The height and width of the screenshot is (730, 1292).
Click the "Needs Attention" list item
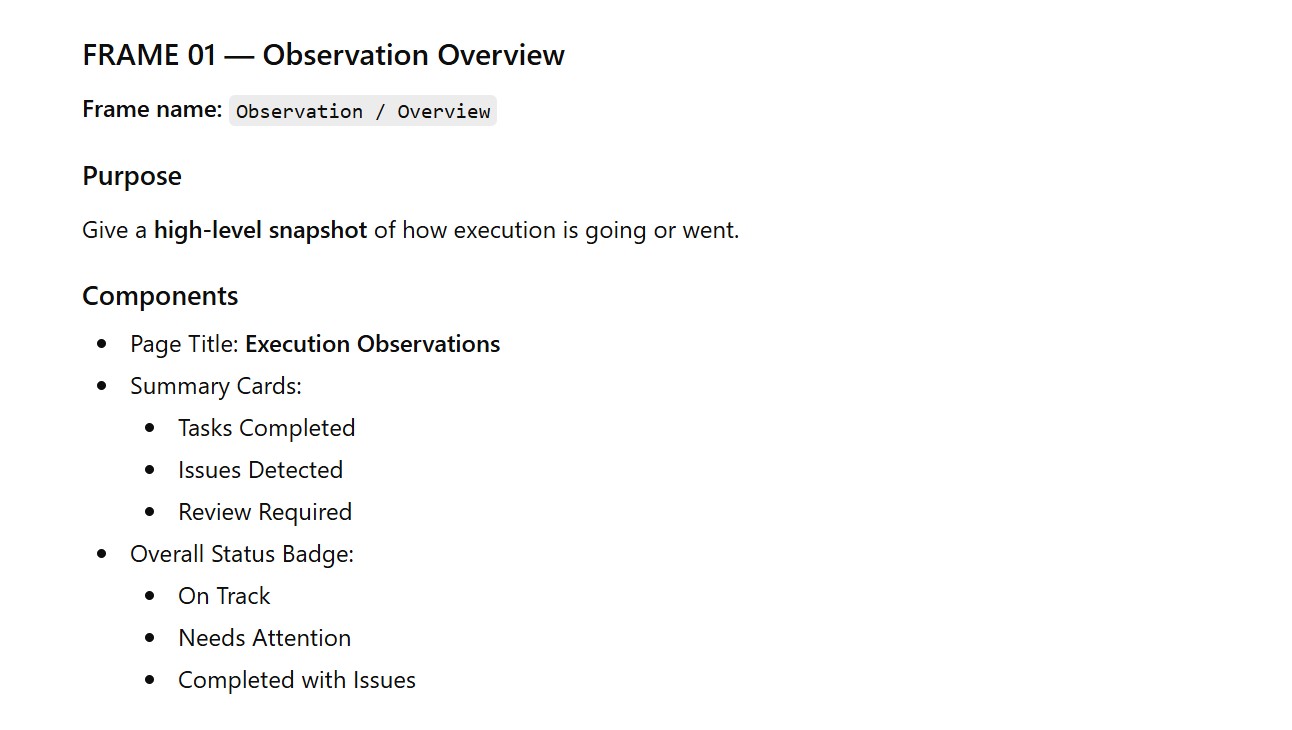(264, 638)
